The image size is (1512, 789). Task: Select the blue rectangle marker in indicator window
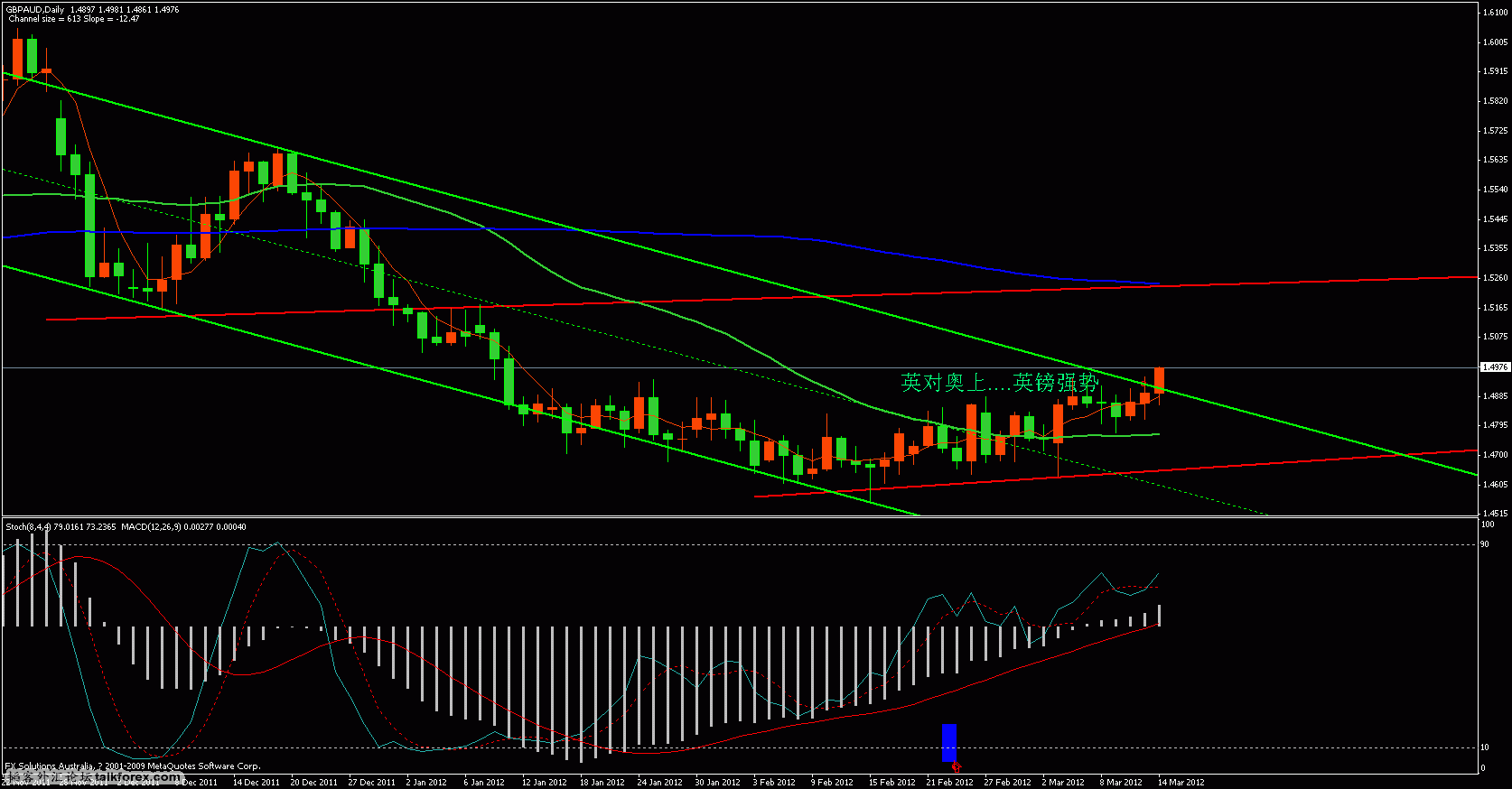click(949, 741)
